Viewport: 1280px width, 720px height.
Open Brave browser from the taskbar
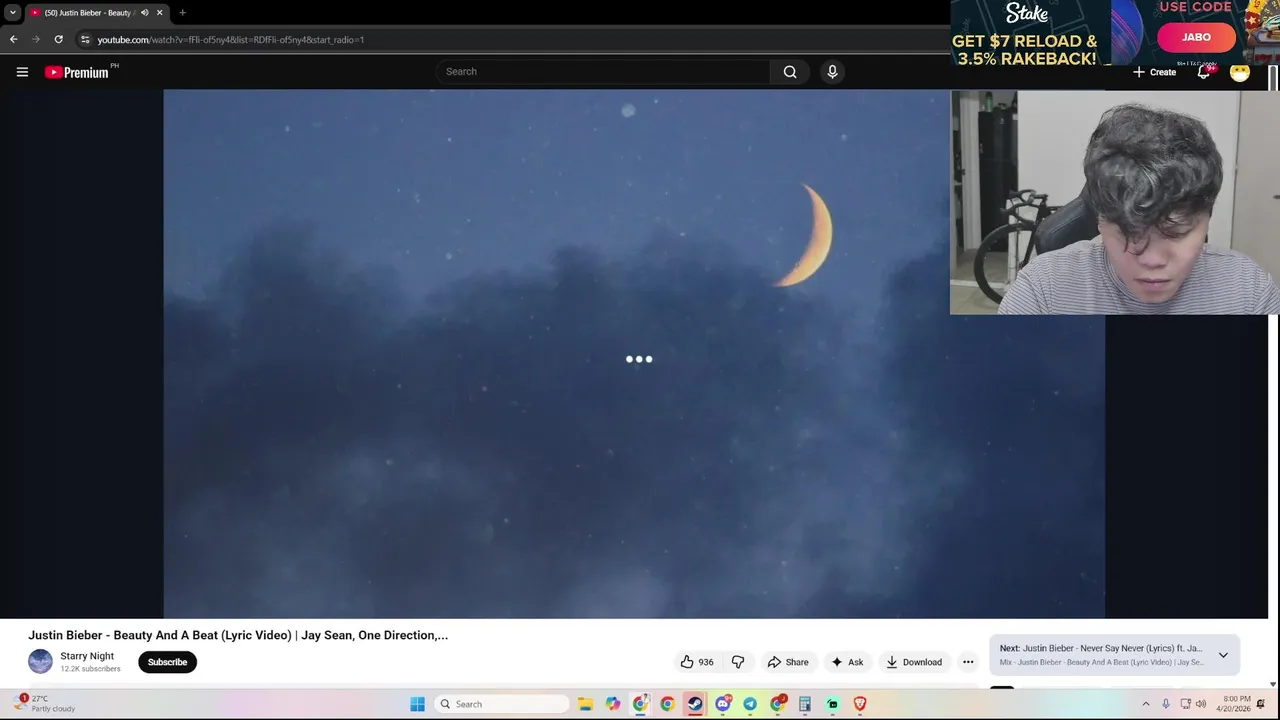tap(859, 704)
